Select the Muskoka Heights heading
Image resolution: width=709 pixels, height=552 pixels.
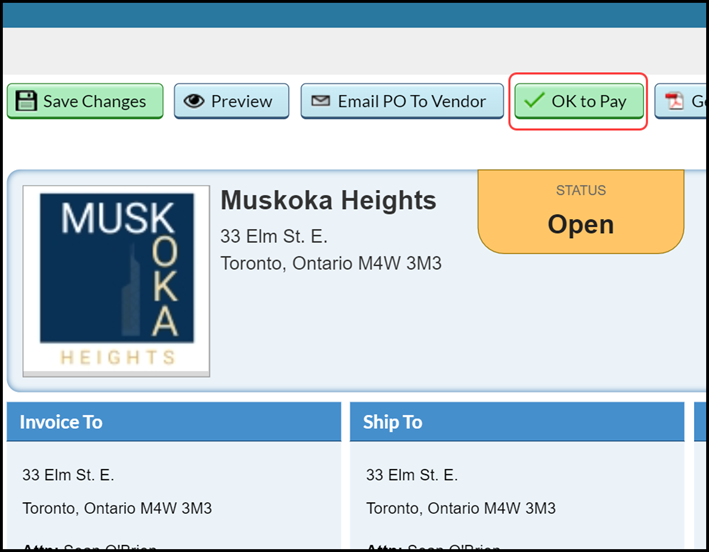[328, 200]
